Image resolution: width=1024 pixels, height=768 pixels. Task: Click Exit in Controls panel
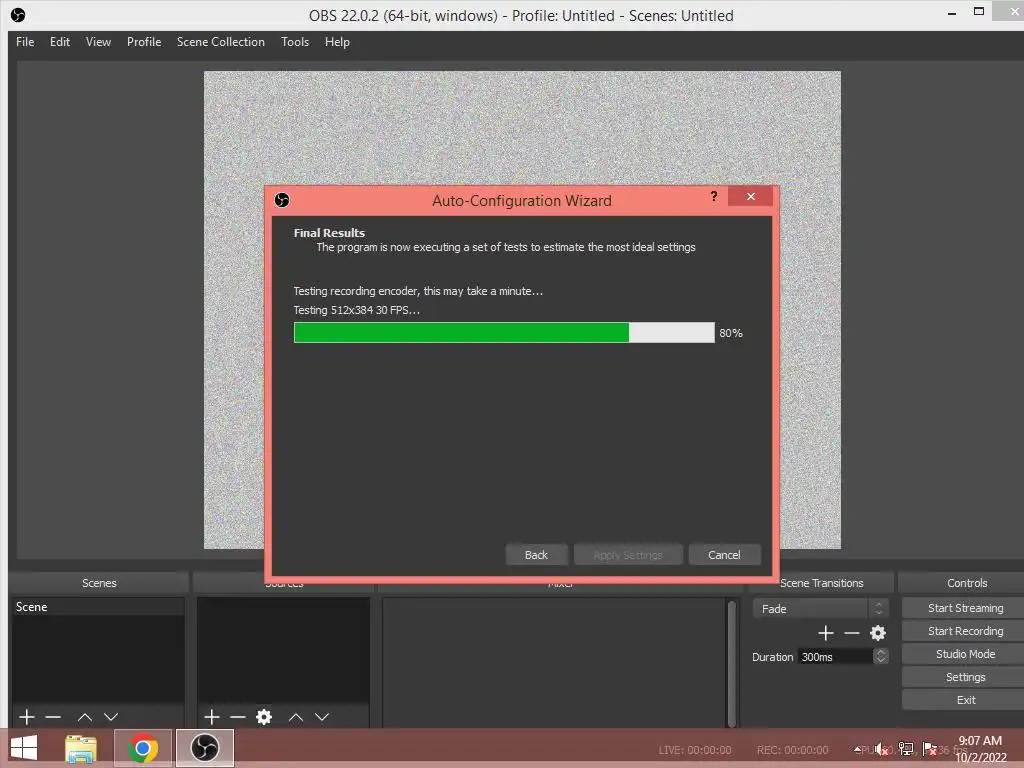[965, 700]
